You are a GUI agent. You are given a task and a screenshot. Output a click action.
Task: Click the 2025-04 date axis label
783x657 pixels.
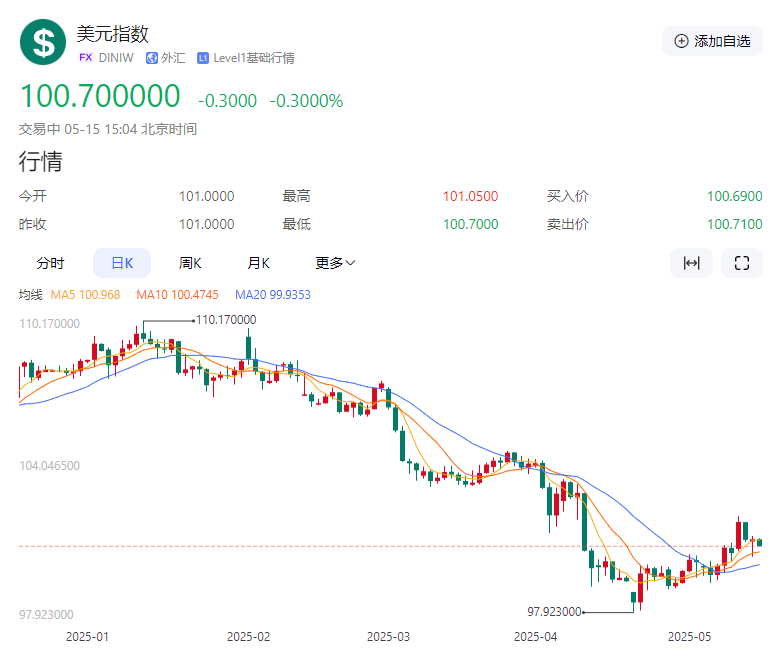pyautogui.click(x=535, y=637)
